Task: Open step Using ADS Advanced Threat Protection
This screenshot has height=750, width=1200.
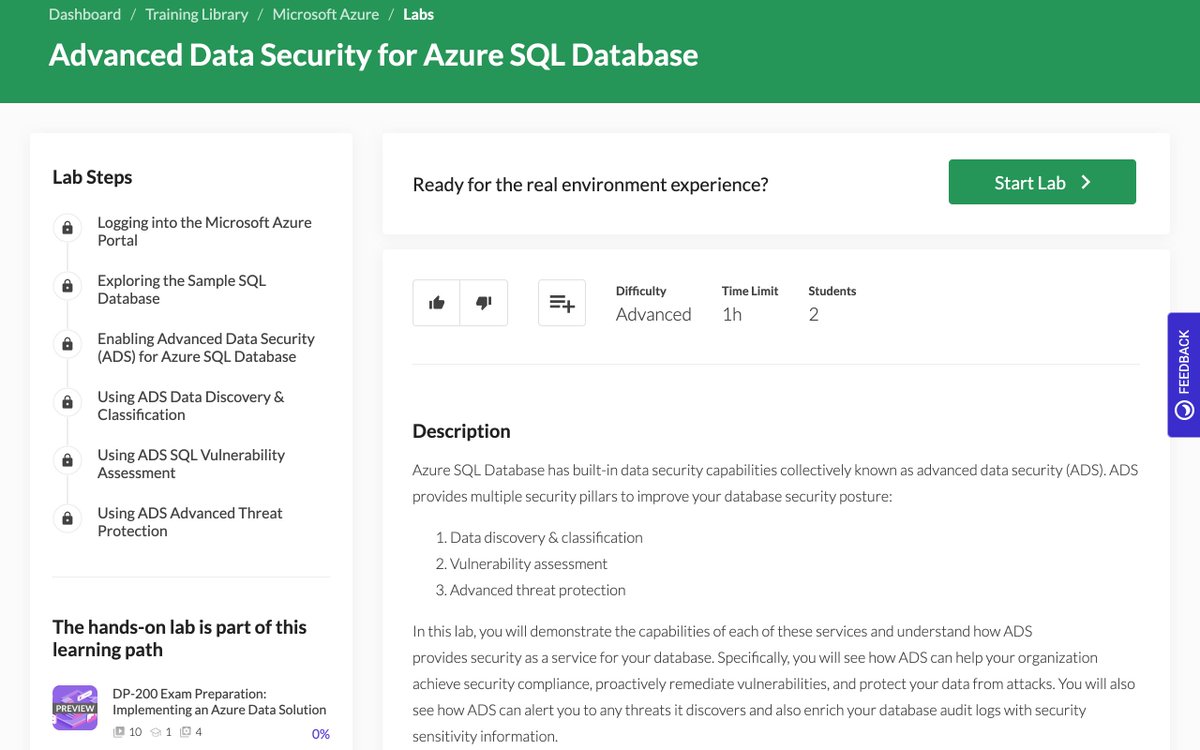Action: (190, 522)
